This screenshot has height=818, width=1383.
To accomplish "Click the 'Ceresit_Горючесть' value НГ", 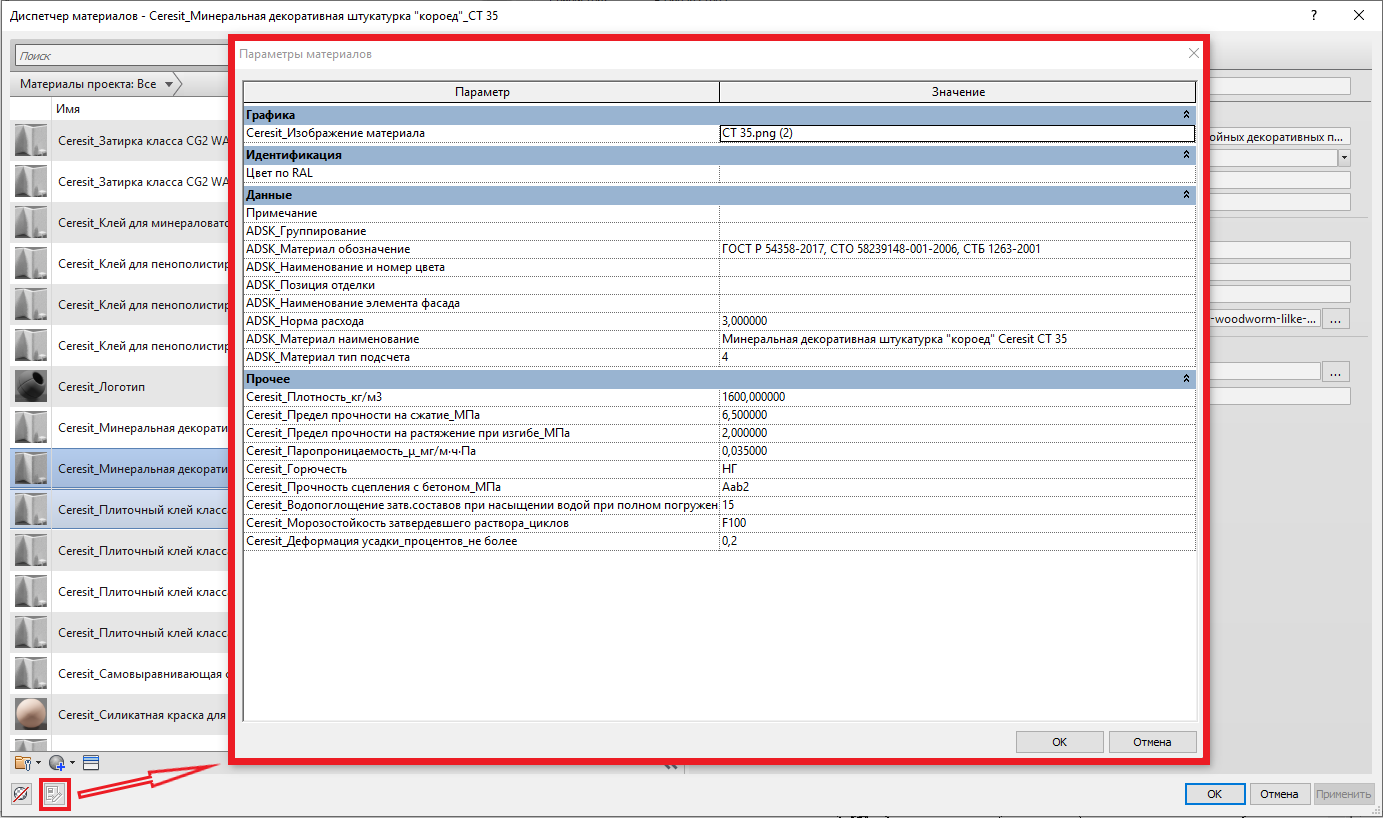I will tap(957, 469).
